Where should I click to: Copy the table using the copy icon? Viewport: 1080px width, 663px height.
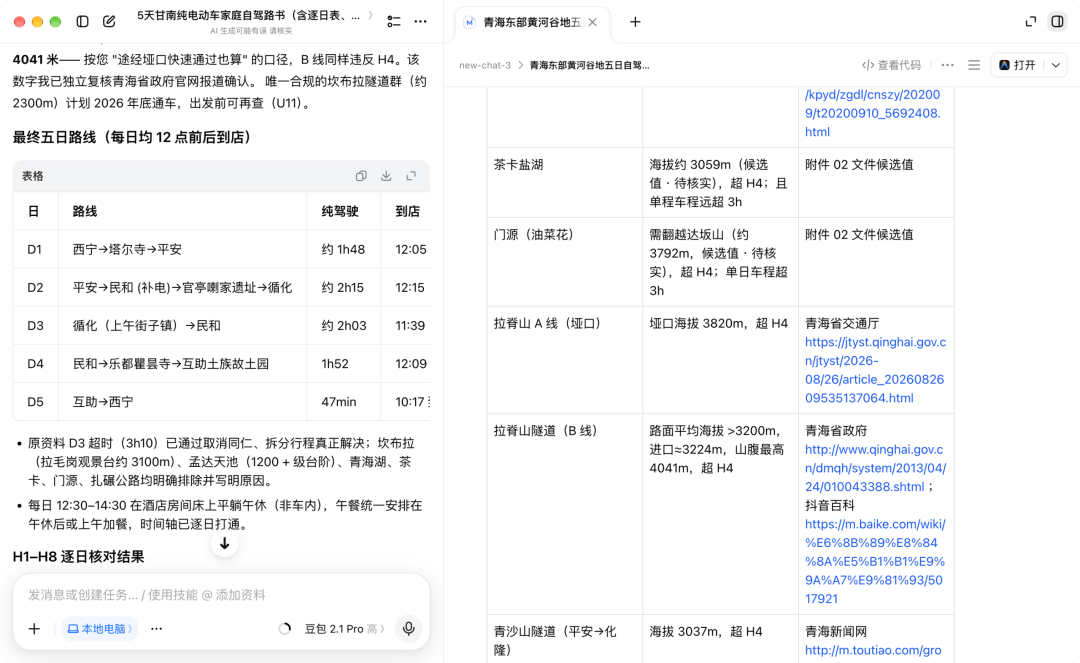[x=361, y=176]
